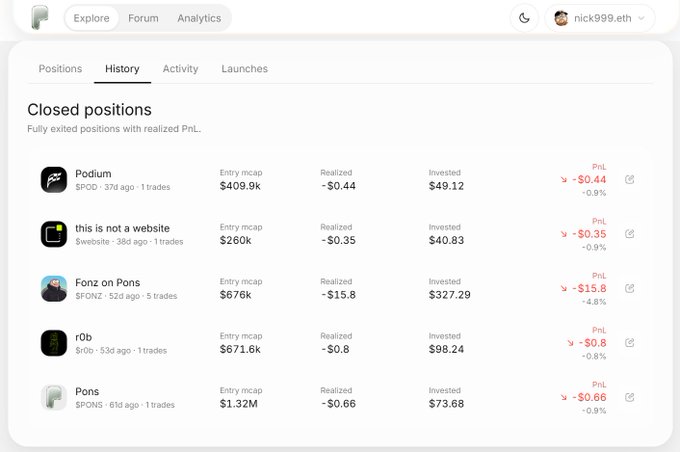Click the Pons PnL value -$0.66
Viewport: 680px width, 452px height.
click(x=589, y=397)
